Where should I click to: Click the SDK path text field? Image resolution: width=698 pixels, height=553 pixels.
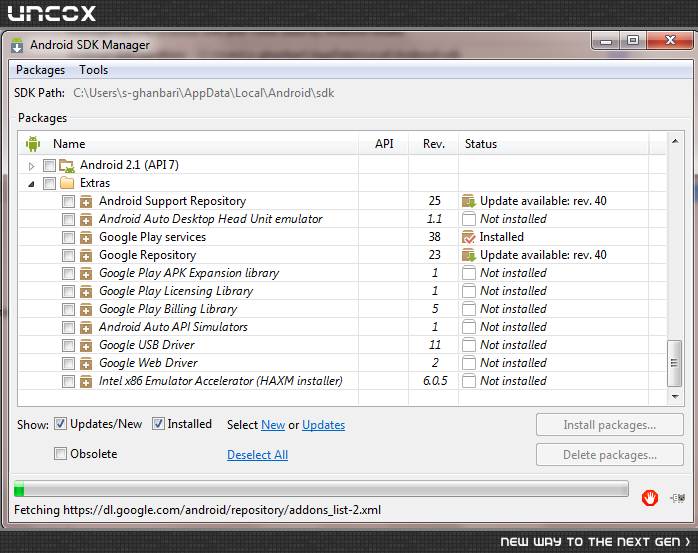[203, 93]
